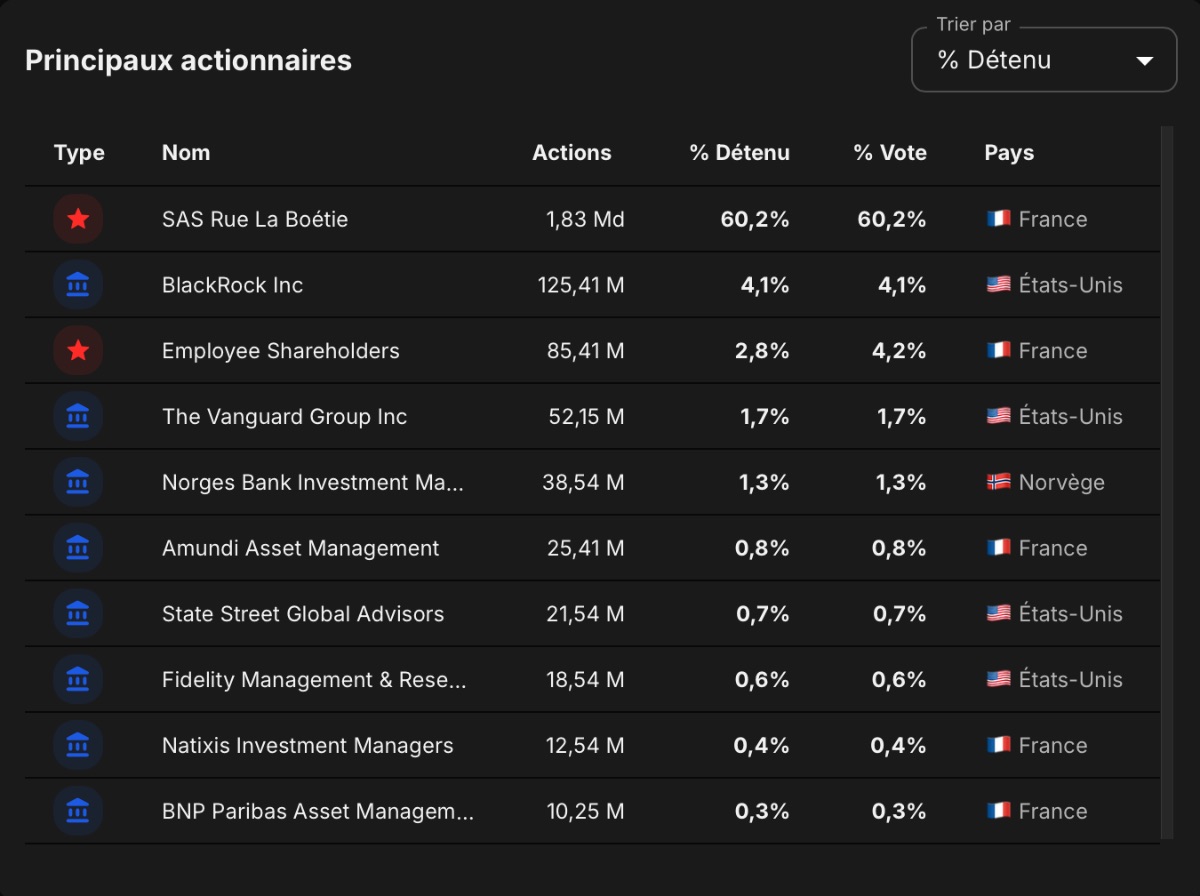1200x896 pixels.
Task: Select the BlackRock Inc name
Action: (232, 285)
